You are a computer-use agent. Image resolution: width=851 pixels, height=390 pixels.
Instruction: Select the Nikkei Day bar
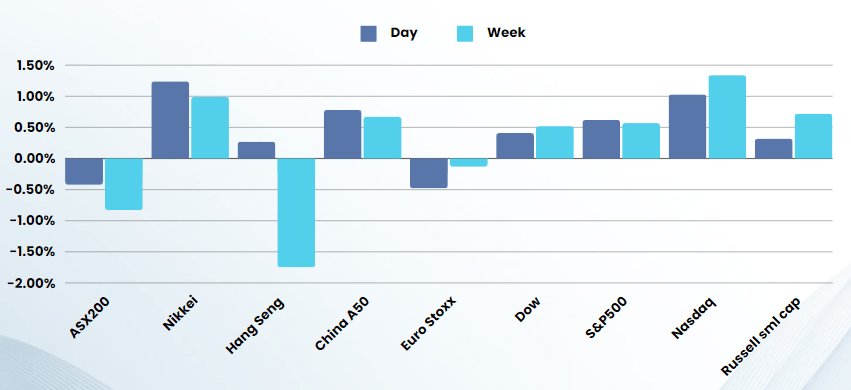pyautogui.click(x=170, y=120)
